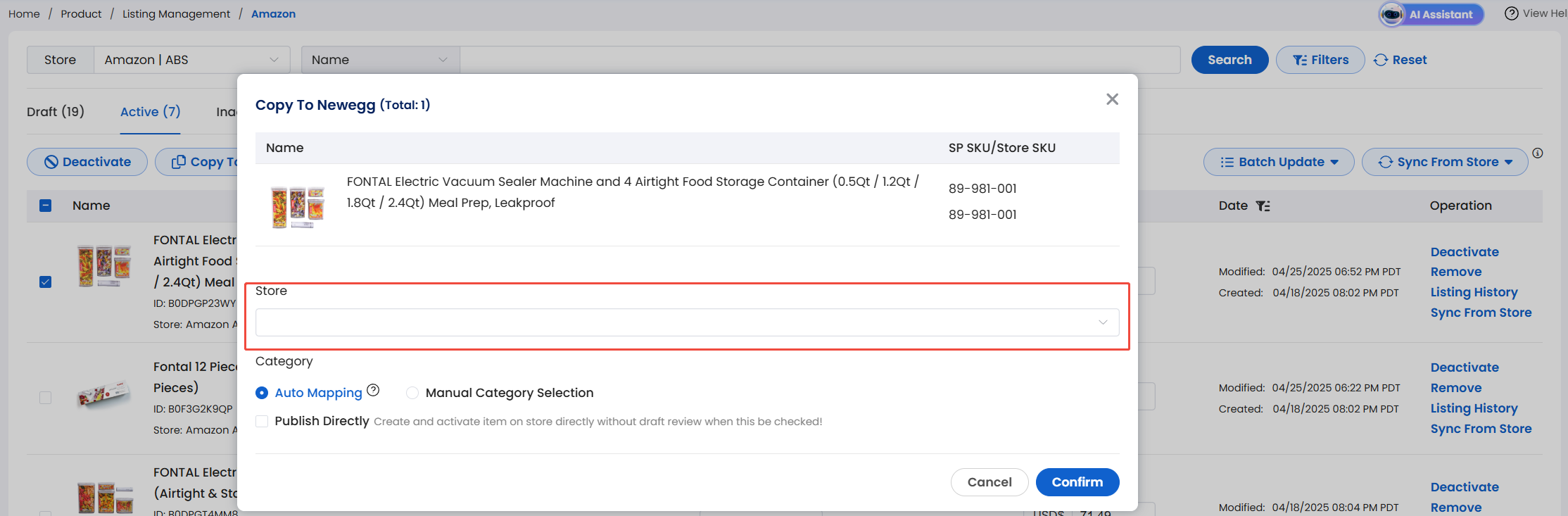Click Deactivate link for Fontal 12 Piece row
Viewport: 1568px width, 516px height.
pyautogui.click(x=1465, y=367)
